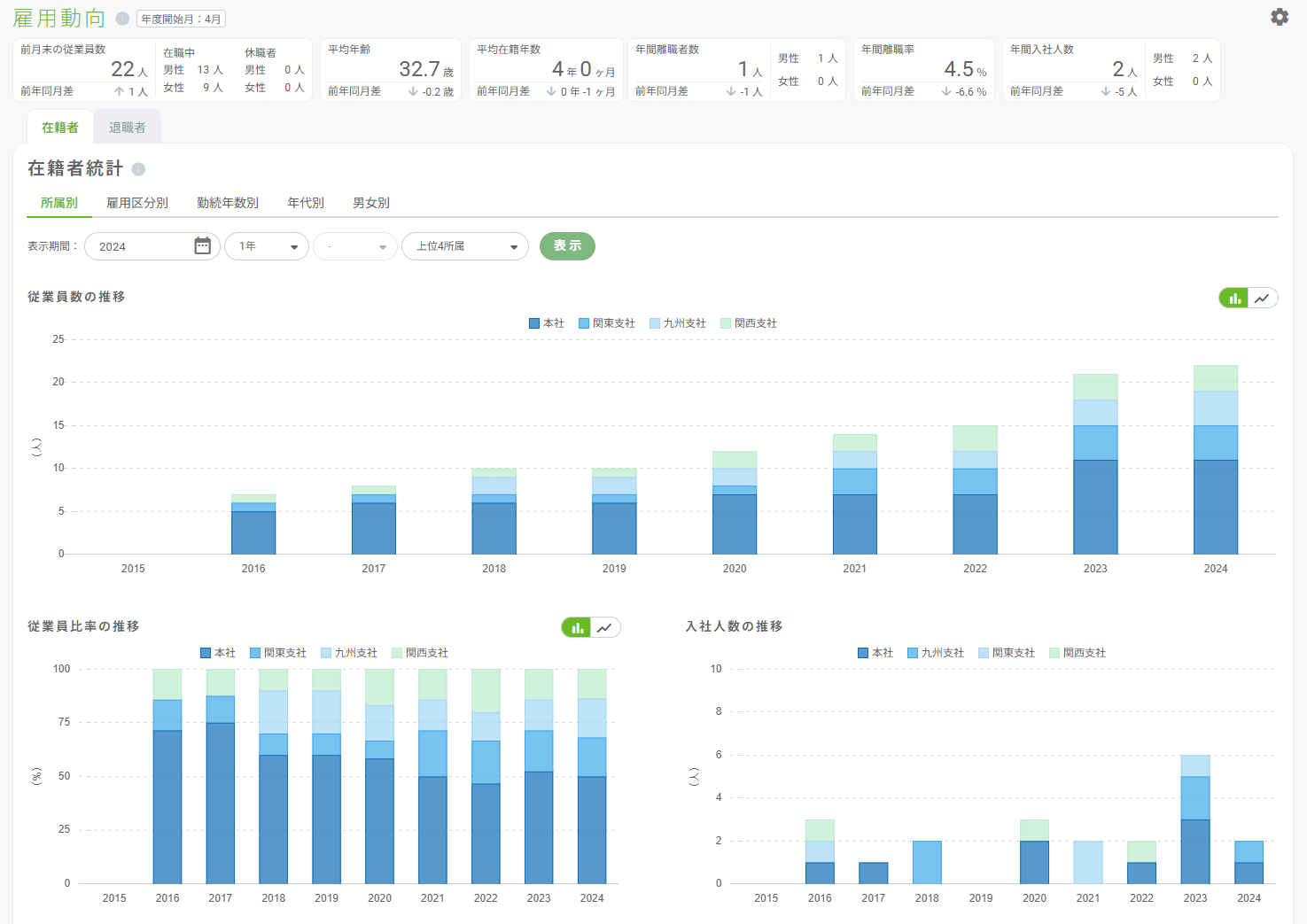The image size is (1307, 924).
Task: Toggle 関西支社 legend swatch in 入社人数の推移
Action: (x=1054, y=653)
